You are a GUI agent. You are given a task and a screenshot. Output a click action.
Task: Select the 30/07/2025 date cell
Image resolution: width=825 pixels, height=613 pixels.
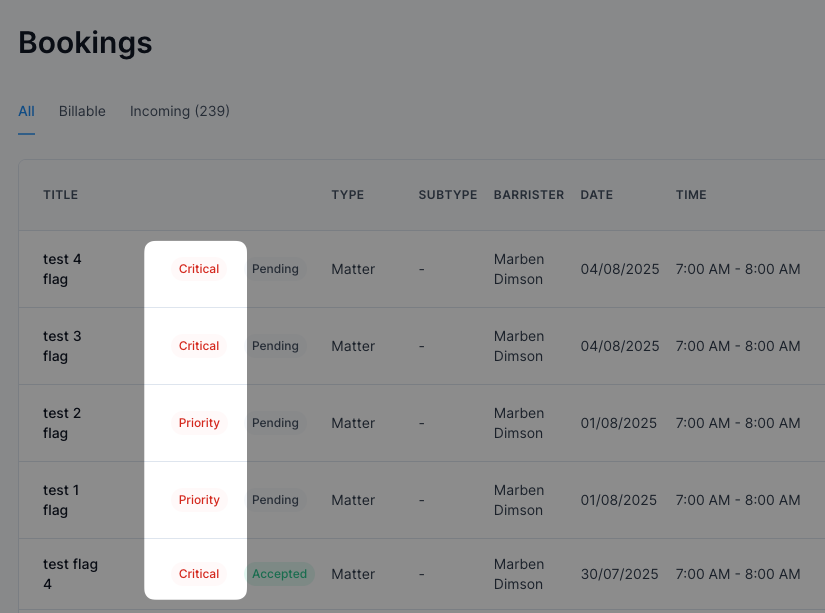619,574
